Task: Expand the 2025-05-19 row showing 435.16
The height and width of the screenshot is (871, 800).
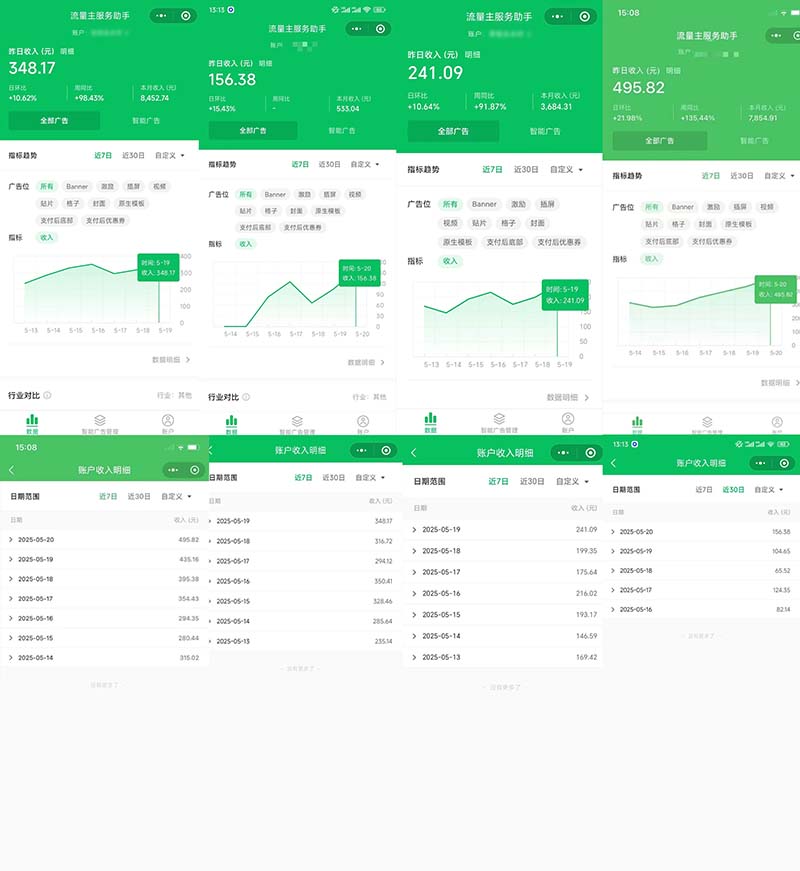Action: coord(10,559)
